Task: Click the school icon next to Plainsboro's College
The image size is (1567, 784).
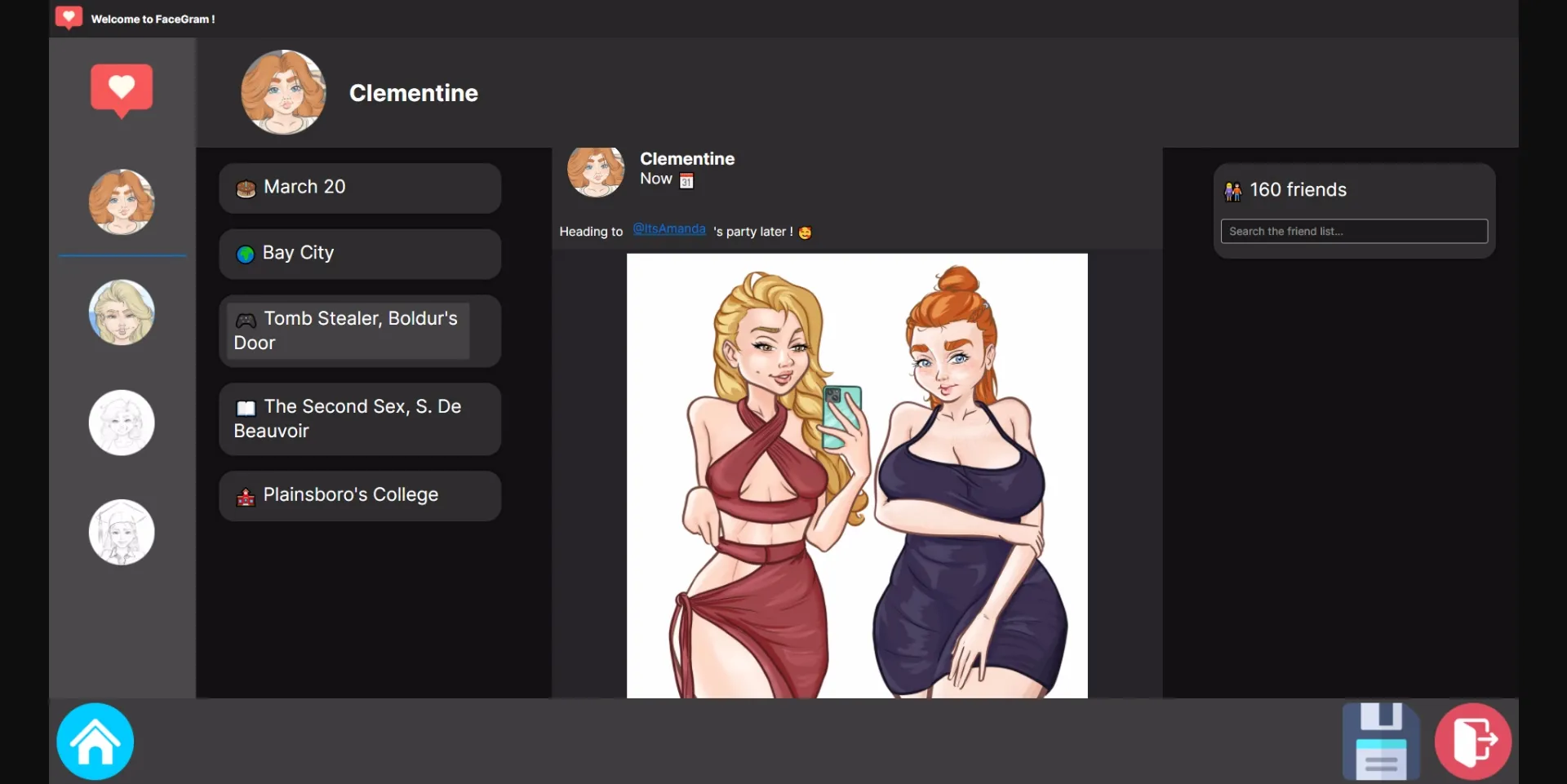Action: pyautogui.click(x=246, y=496)
